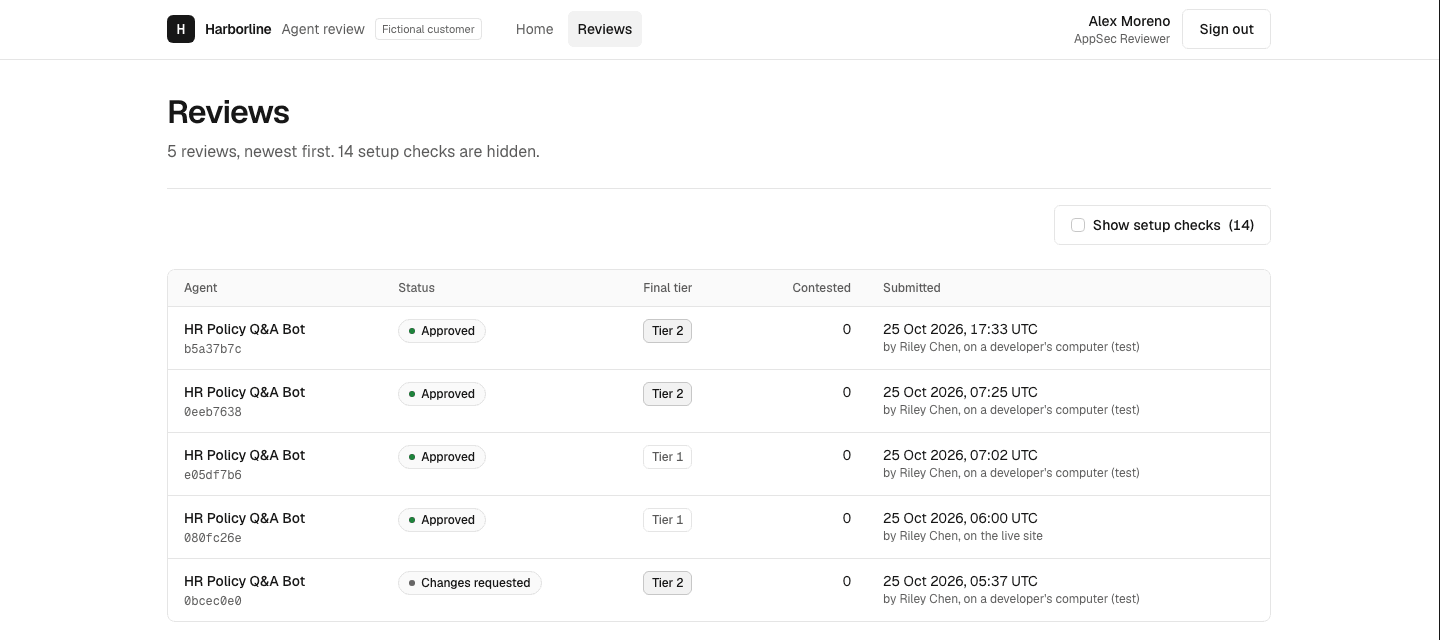Click Contested count 0 in 0bcec0e0 row
Image resolution: width=1440 pixels, height=640 pixels.
click(x=846, y=581)
